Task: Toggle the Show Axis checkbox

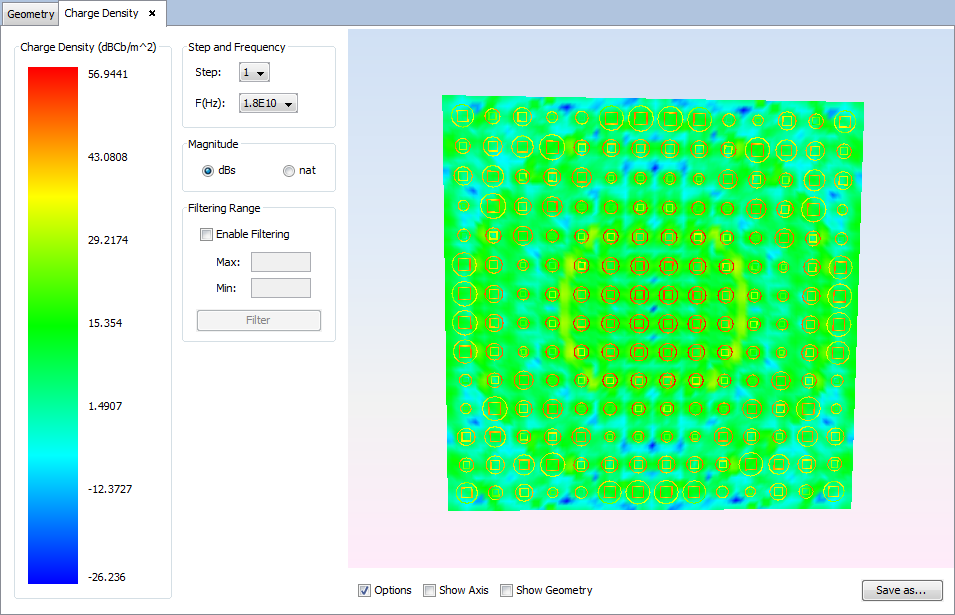Action: (429, 590)
